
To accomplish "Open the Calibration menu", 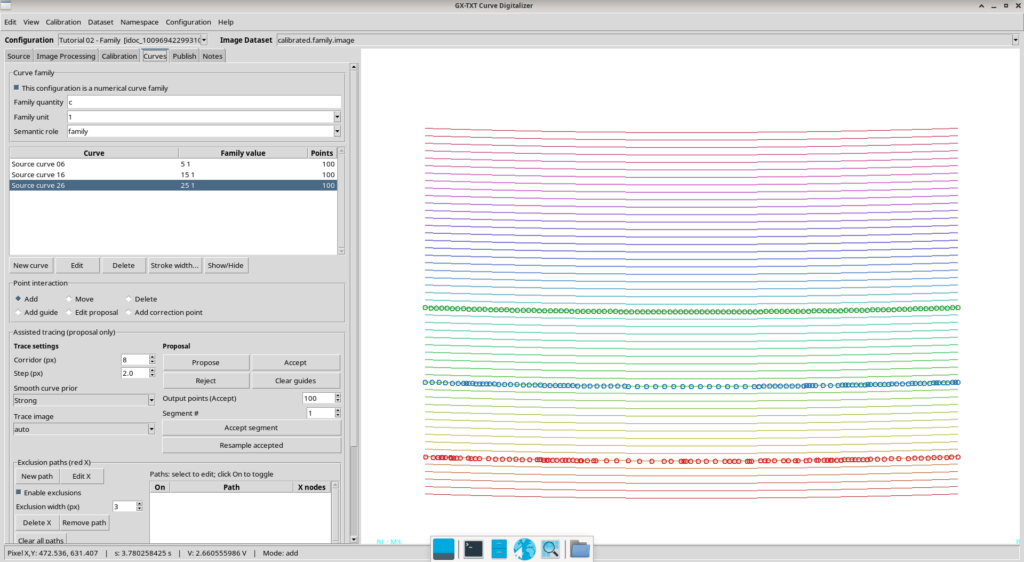I will pyautogui.click(x=63, y=22).
